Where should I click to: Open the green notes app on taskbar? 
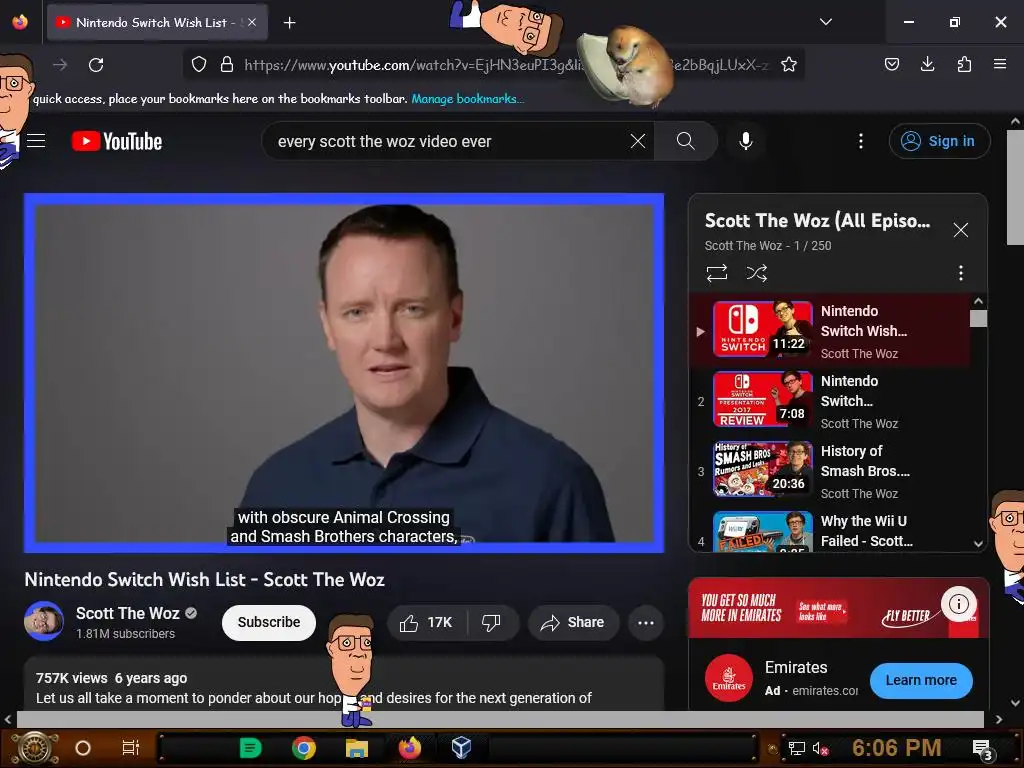(250, 748)
